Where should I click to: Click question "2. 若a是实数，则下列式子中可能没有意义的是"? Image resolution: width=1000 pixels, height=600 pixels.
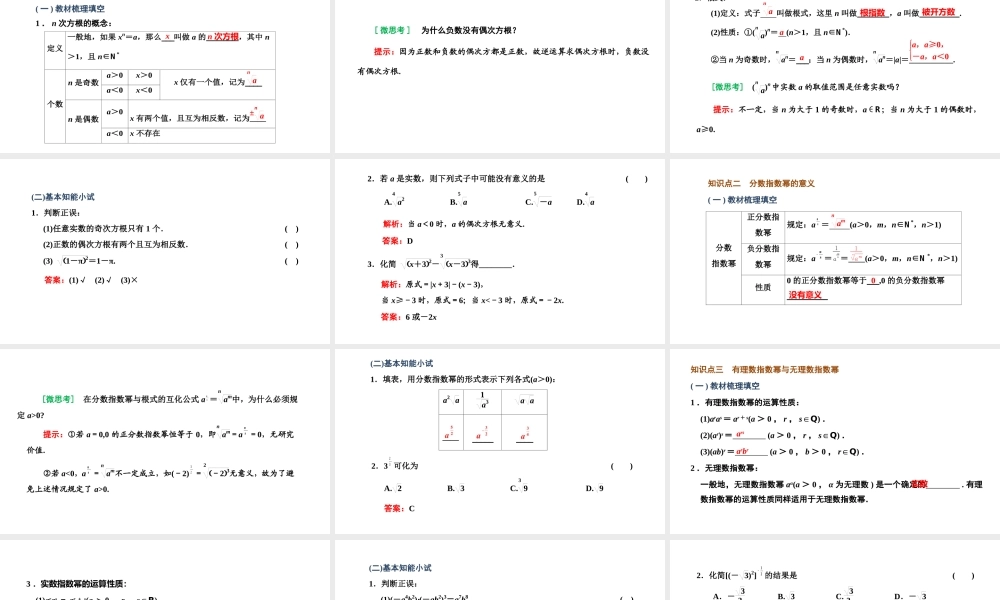pos(456,179)
